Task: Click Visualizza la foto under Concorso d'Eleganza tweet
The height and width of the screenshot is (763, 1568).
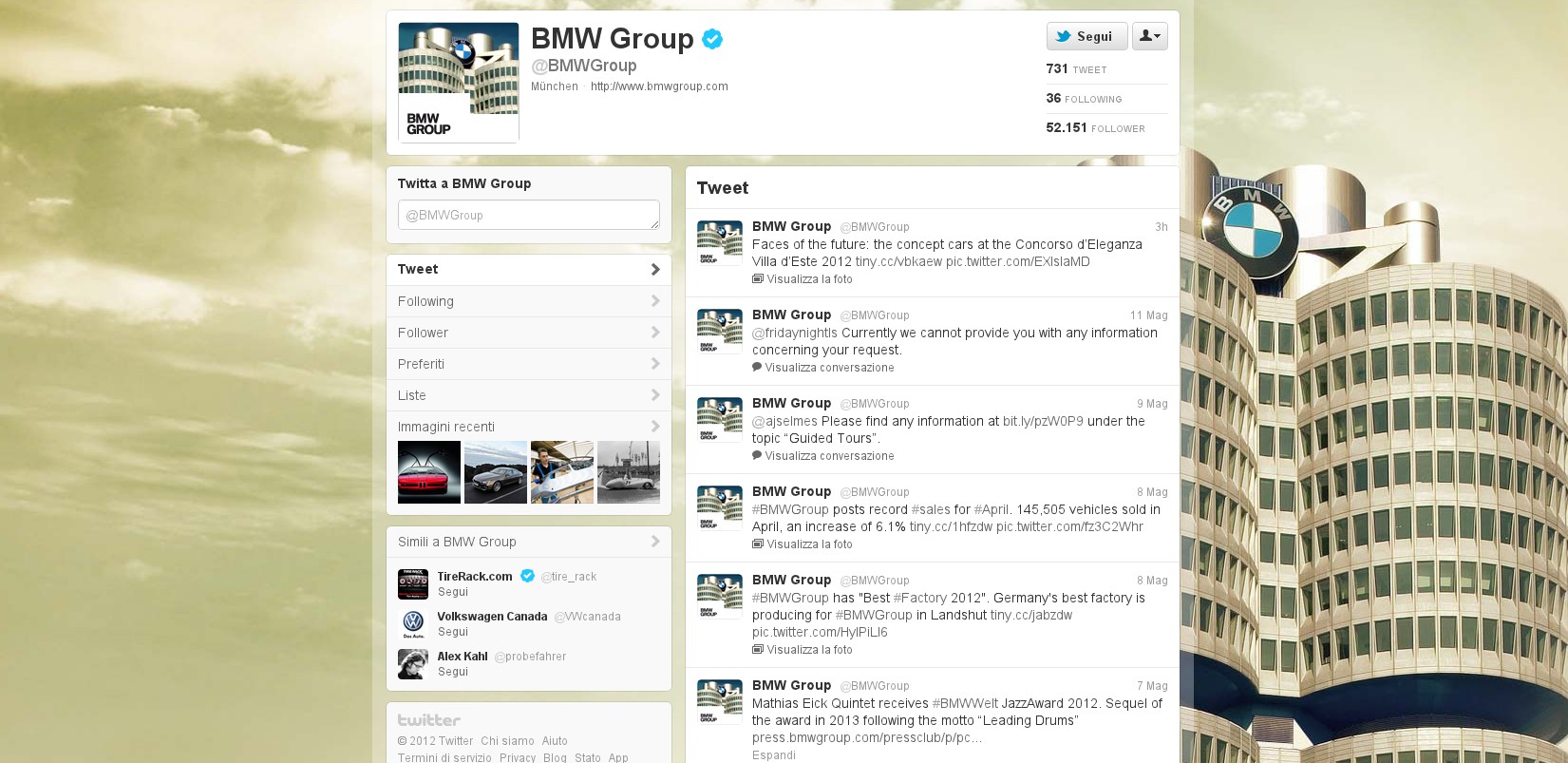Action: click(x=809, y=279)
